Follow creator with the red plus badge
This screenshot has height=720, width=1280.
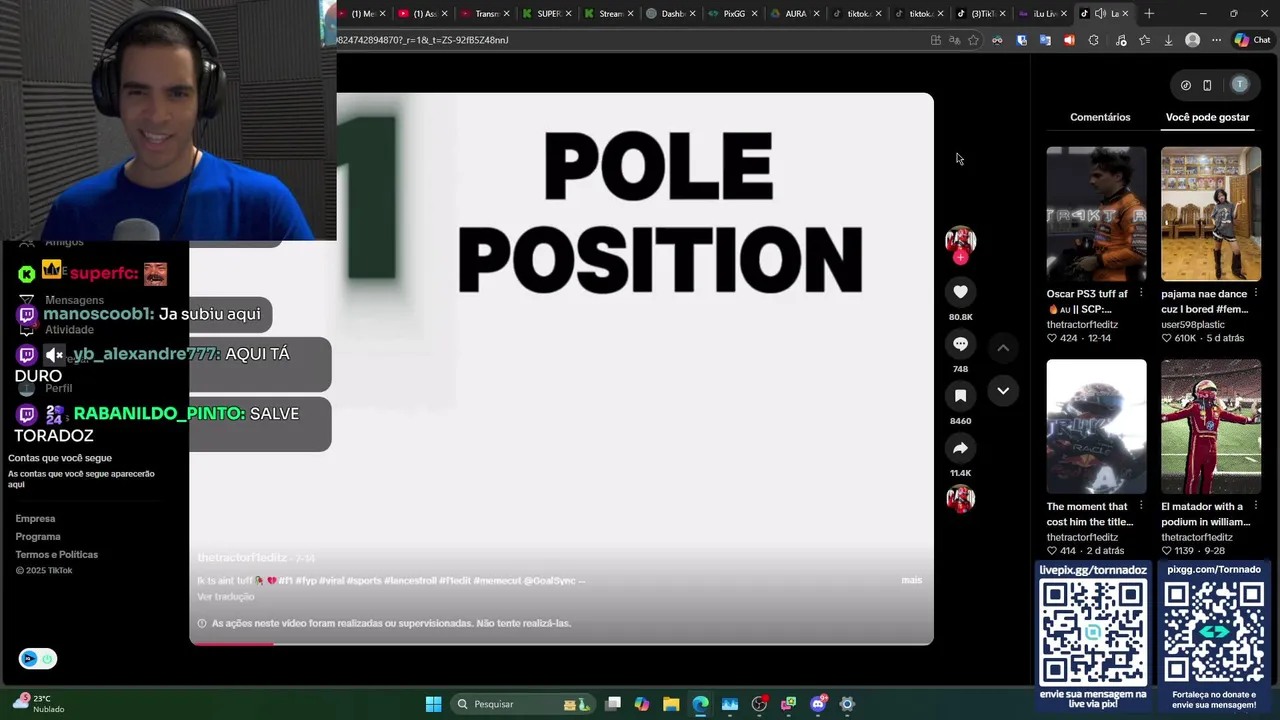960,258
